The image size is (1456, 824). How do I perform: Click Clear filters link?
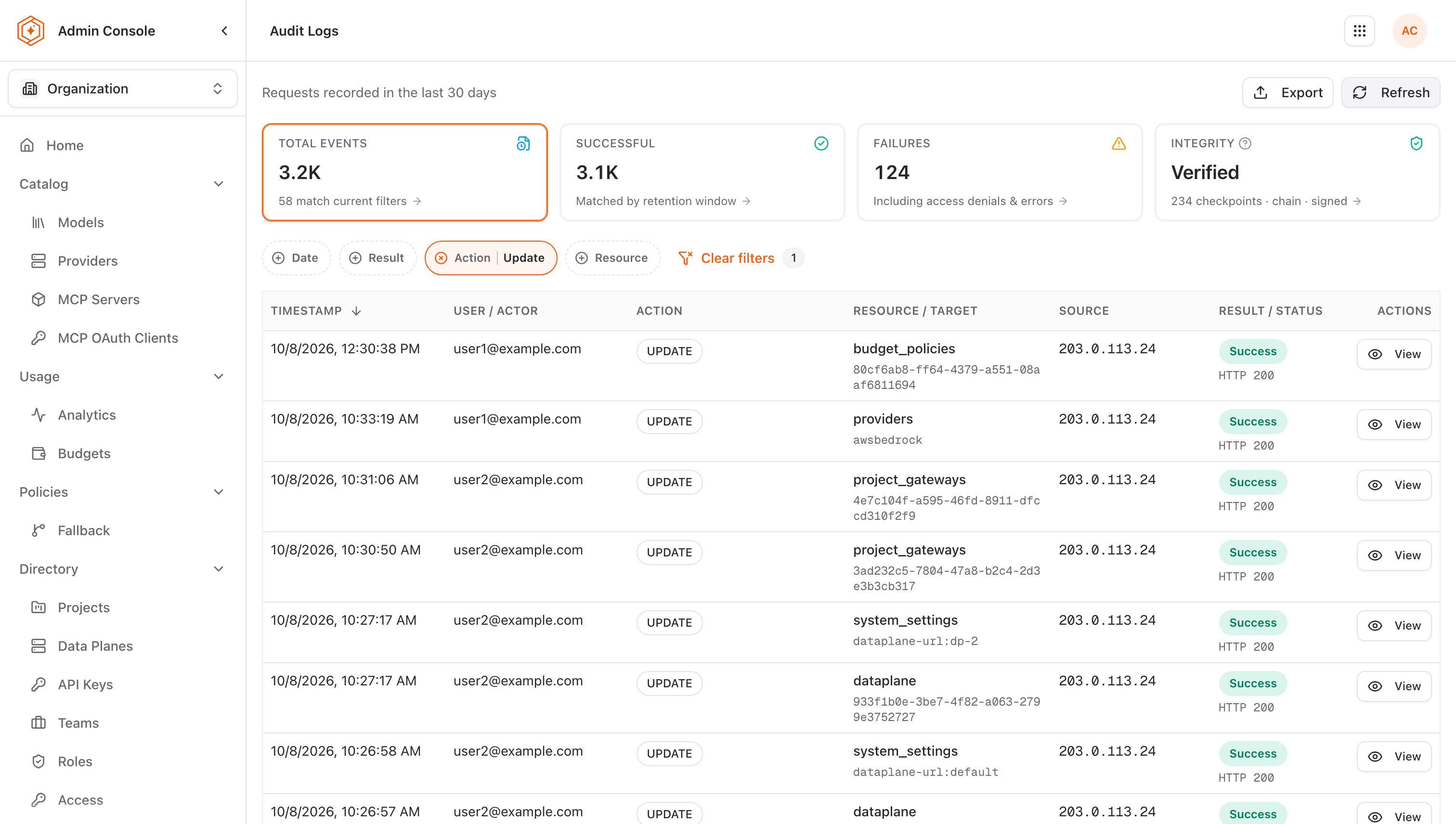point(726,258)
